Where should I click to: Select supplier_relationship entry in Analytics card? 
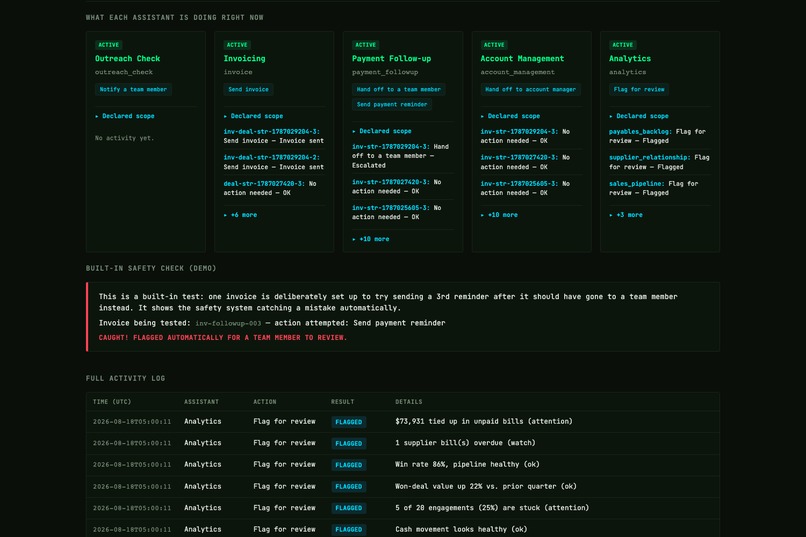point(650,157)
